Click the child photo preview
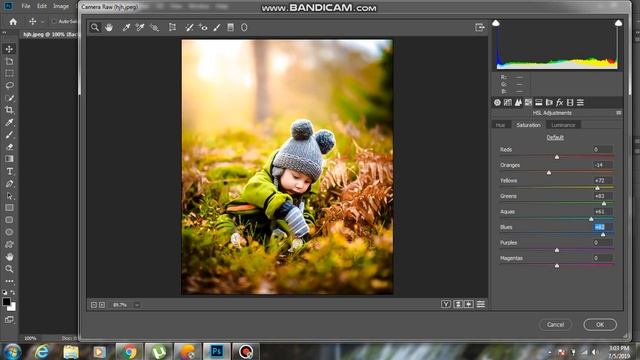The width and height of the screenshot is (640, 360). (287, 167)
